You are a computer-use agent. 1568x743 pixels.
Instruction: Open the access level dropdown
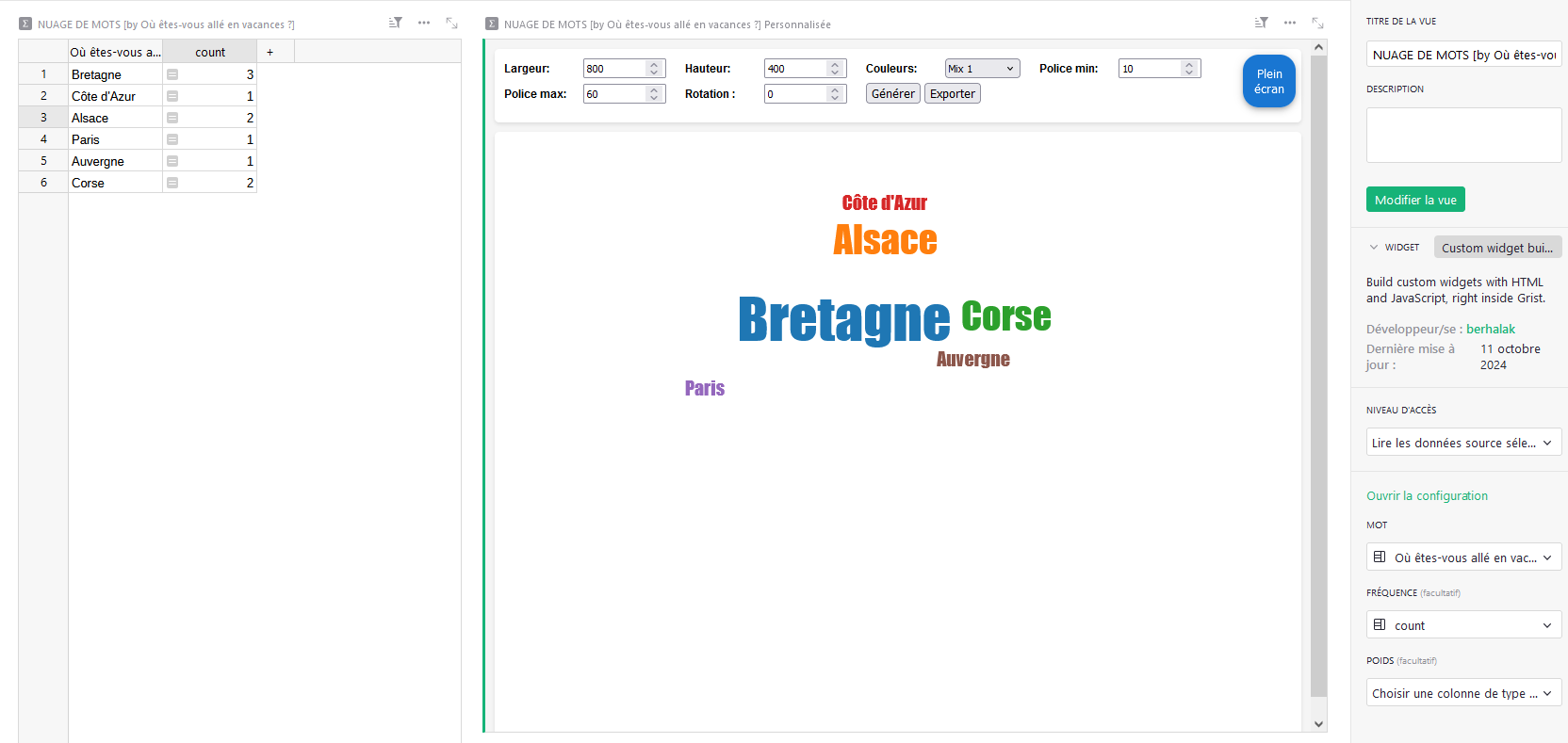[x=1463, y=443]
